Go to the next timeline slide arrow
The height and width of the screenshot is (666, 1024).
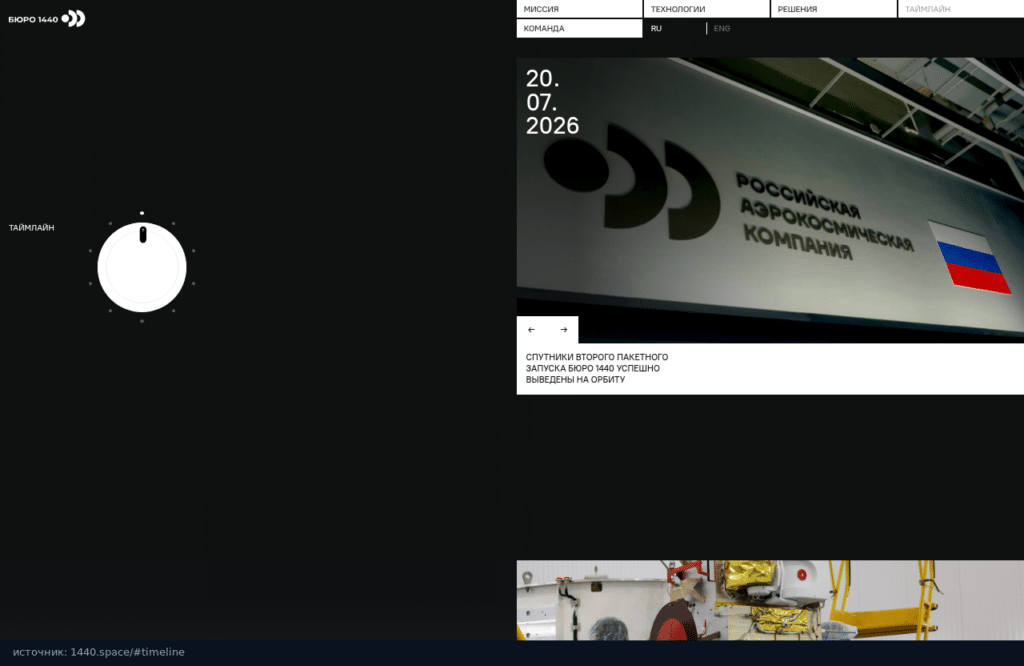pyautogui.click(x=564, y=330)
